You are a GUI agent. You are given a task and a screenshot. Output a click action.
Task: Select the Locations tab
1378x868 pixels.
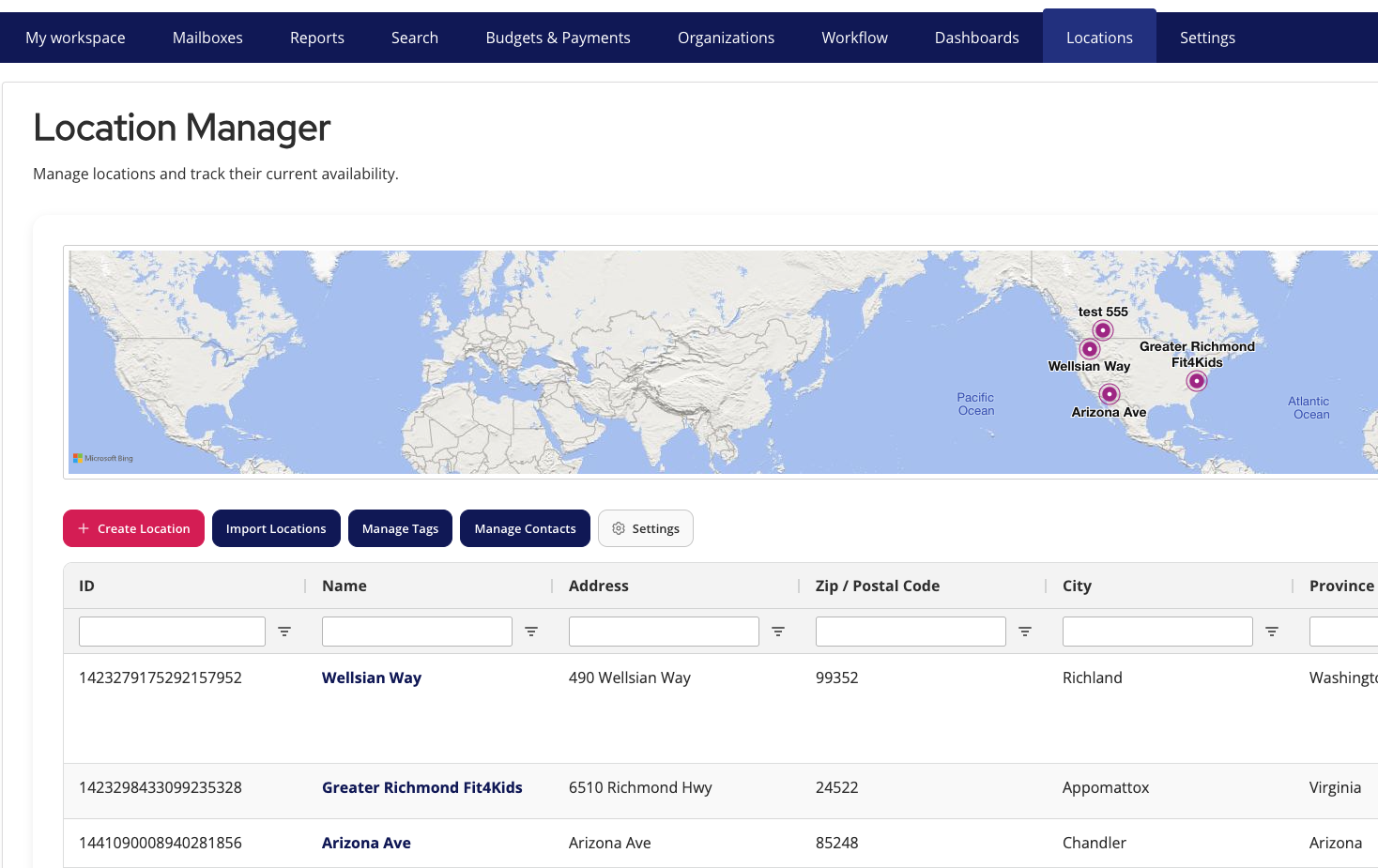click(x=1099, y=37)
